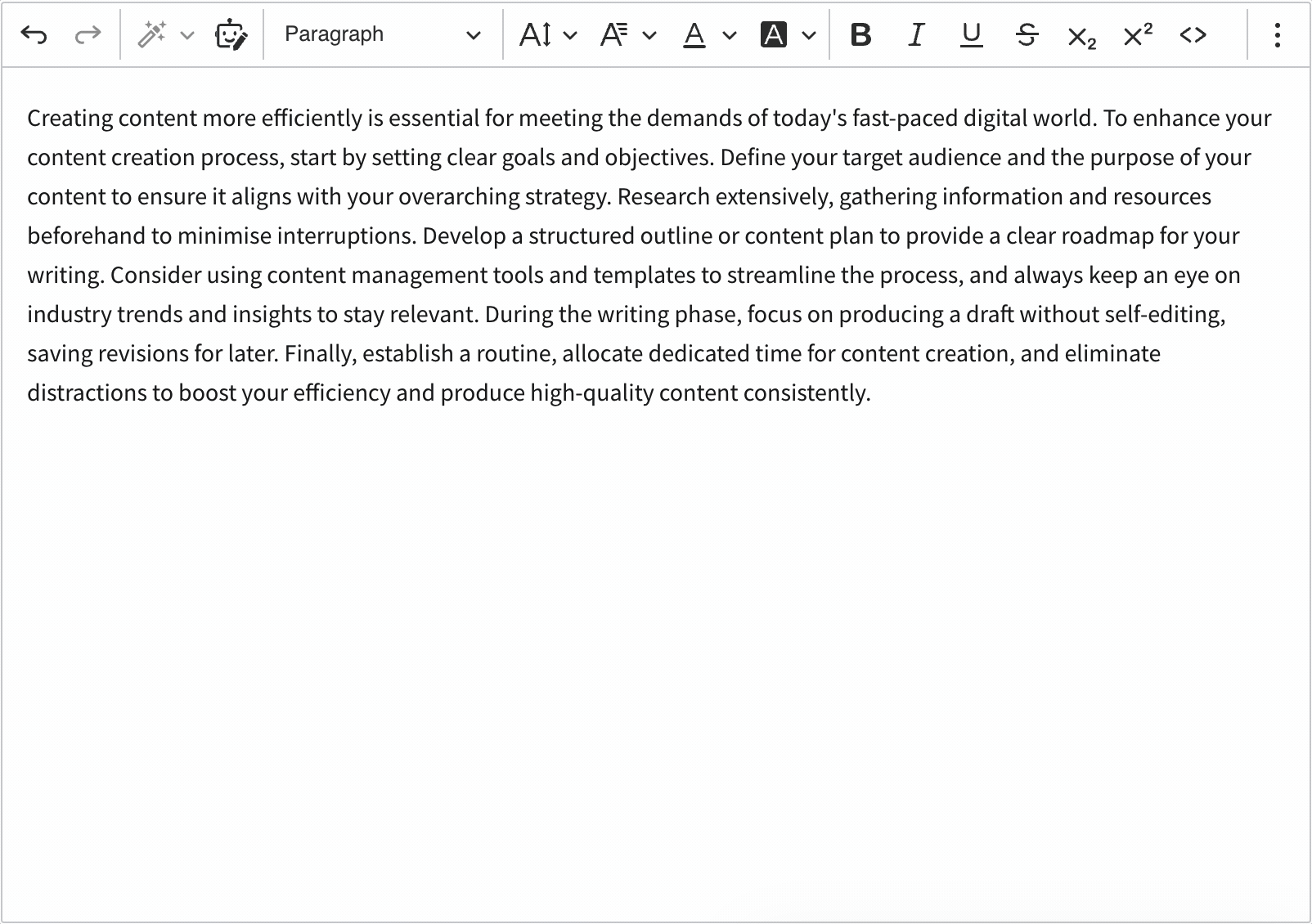Toggle inline code formatting
The image size is (1312, 924).
pos(1193,34)
